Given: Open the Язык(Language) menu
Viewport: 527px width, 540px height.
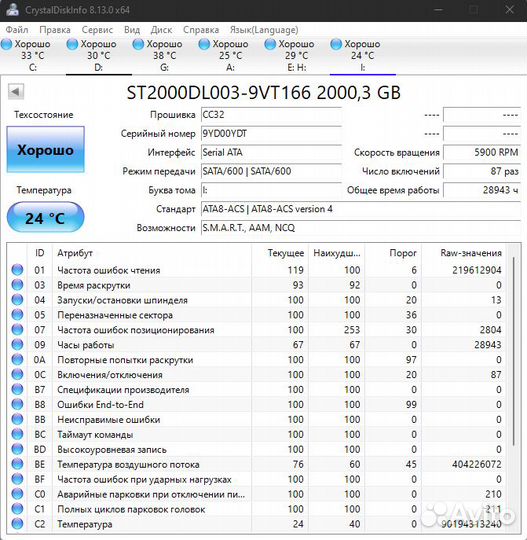Looking at the screenshot, I should point(264,30).
